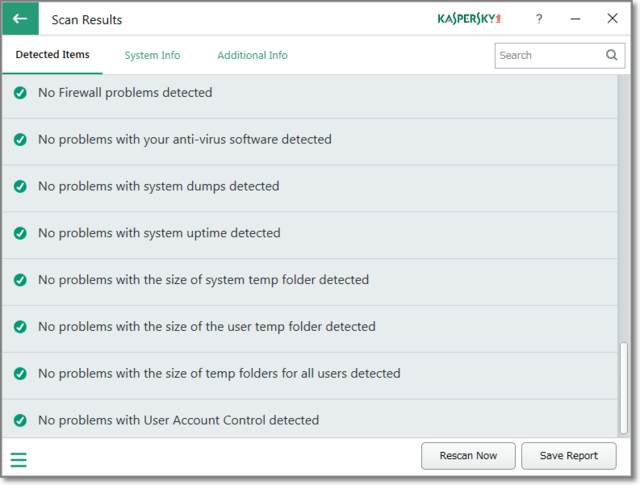Click check icon beside system uptime result
Screen dimensions: 640x485
click(x=20, y=233)
